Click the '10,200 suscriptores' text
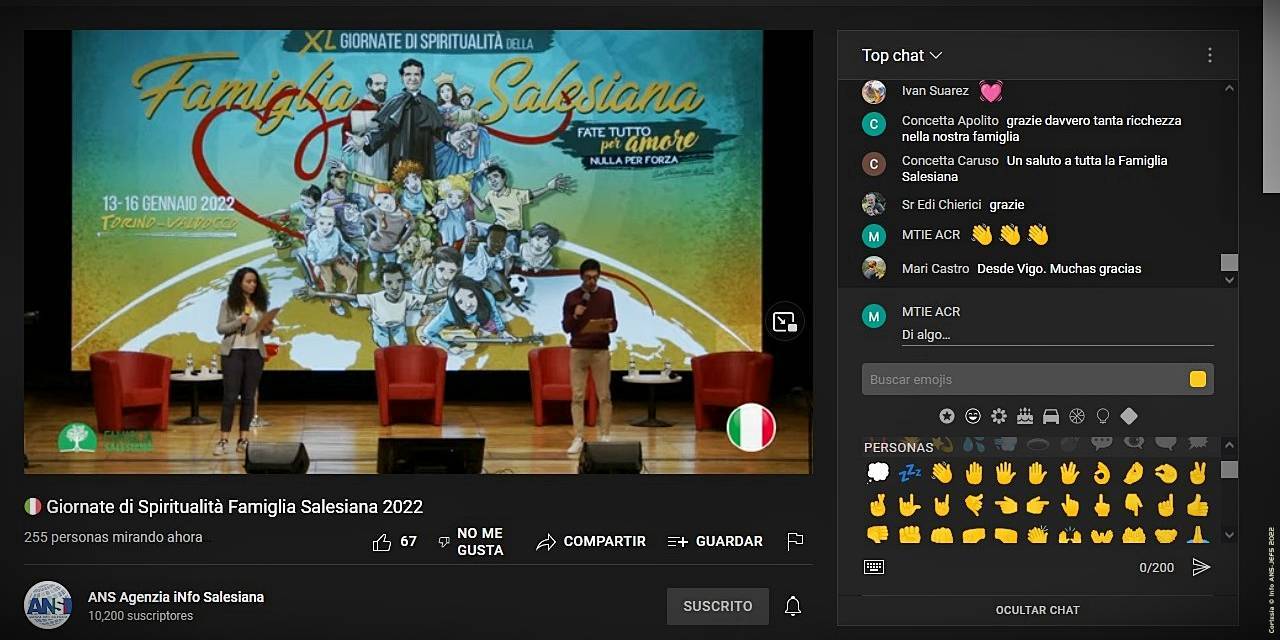The height and width of the screenshot is (640, 1280). pyautogui.click(x=141, y=616)
